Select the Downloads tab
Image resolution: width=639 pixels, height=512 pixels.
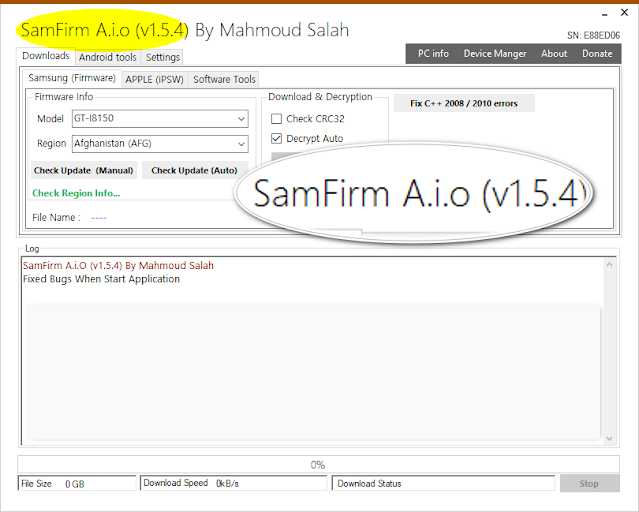pos(46,55)
